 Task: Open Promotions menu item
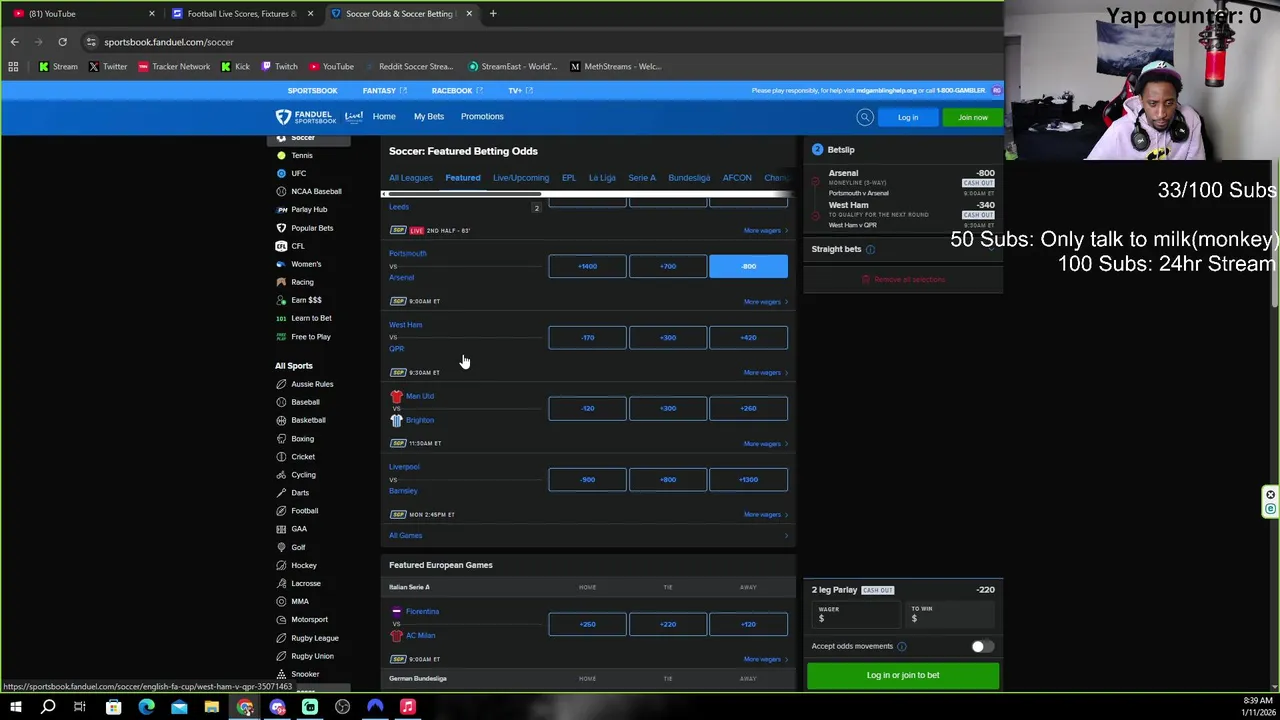coord(482,117)
